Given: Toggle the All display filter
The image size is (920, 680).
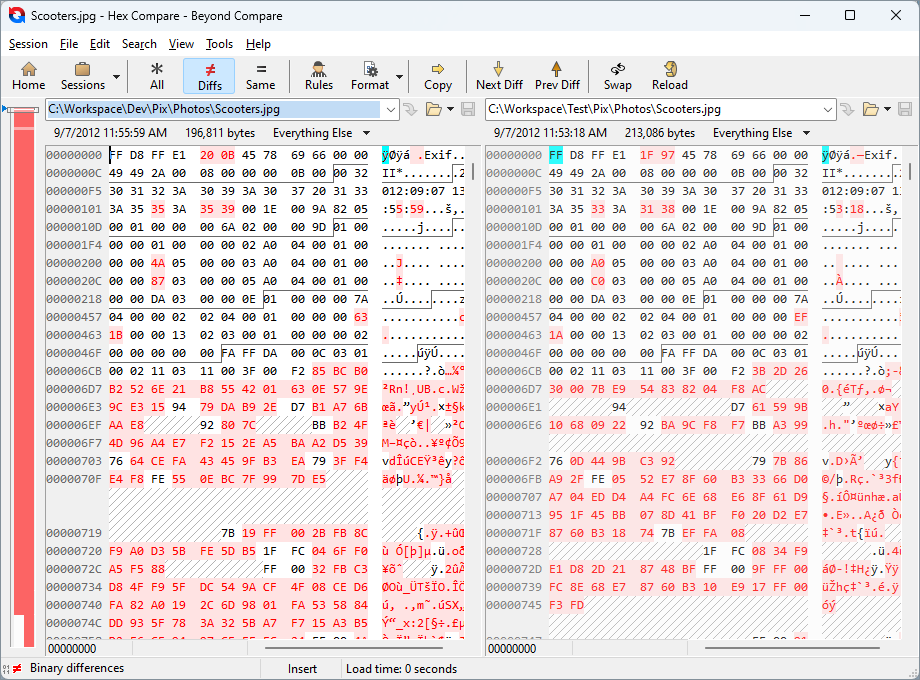Looking at the screenshot, I should pyautogui.click(x=157, y=75).
